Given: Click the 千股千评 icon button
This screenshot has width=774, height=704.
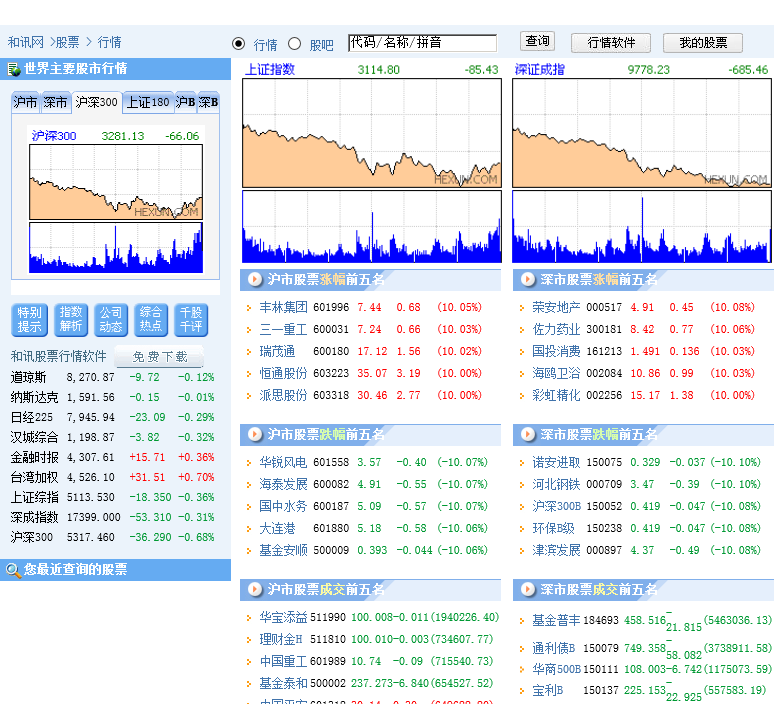Looking at the screenshot, I should 191,320.
